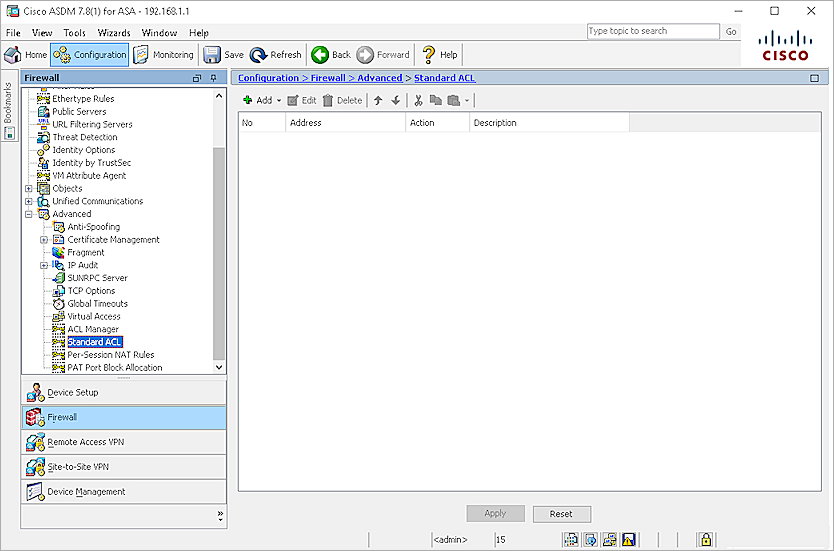
Task: Click the scissors Cut icon
Action: 419,100
